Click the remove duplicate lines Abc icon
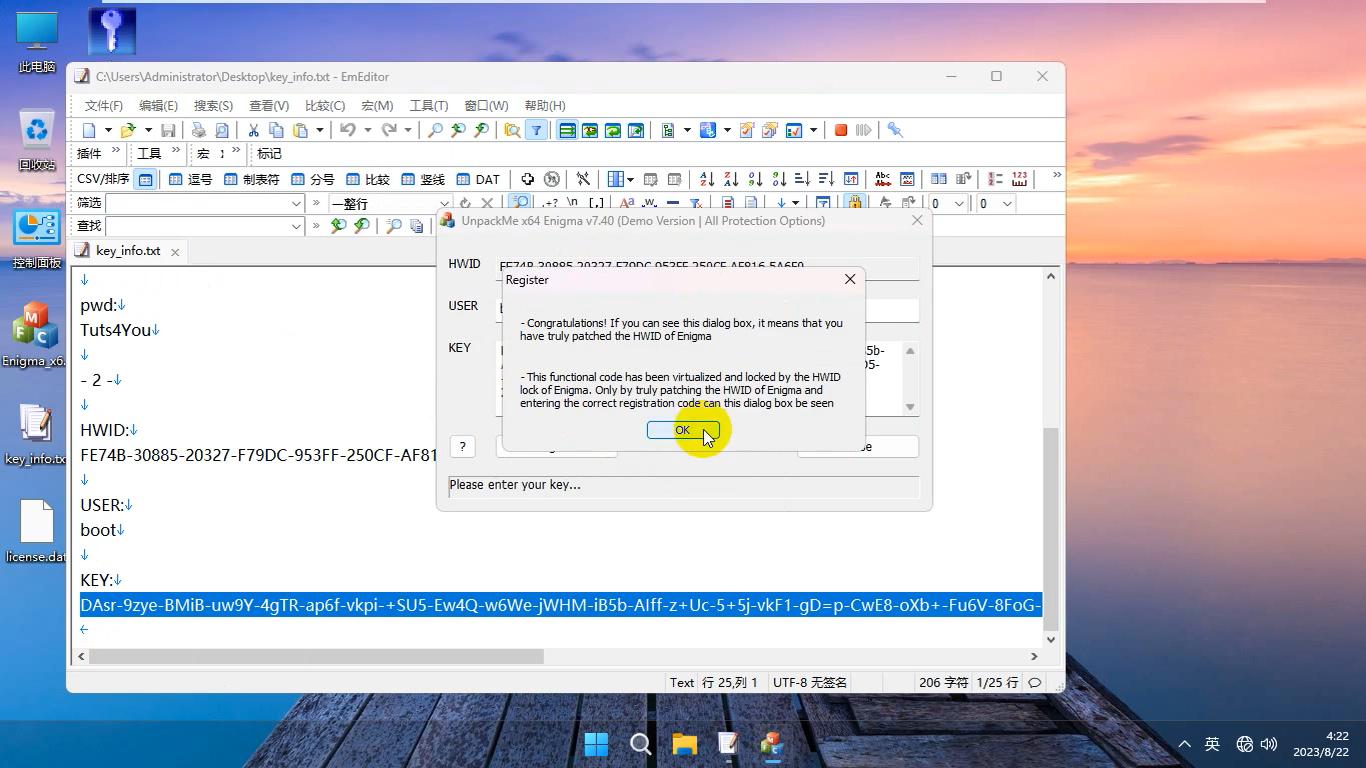 (883, 179)
